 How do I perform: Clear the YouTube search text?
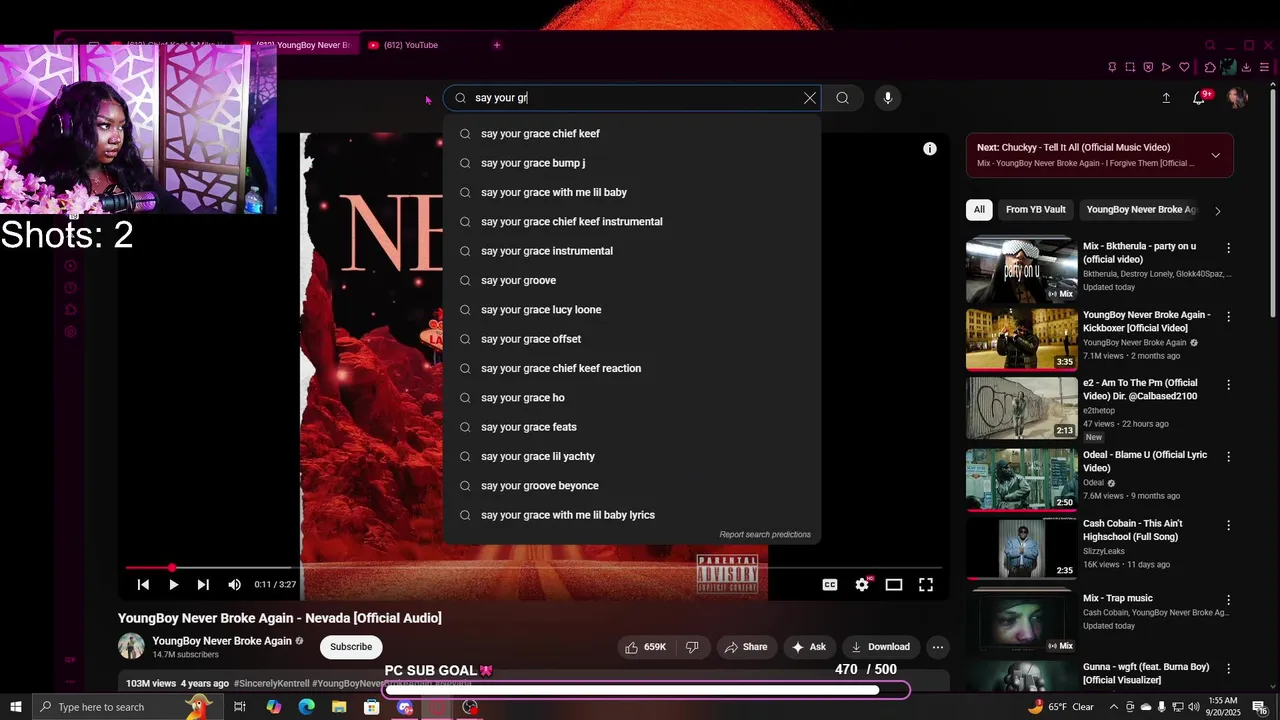[x=810, y=98]
